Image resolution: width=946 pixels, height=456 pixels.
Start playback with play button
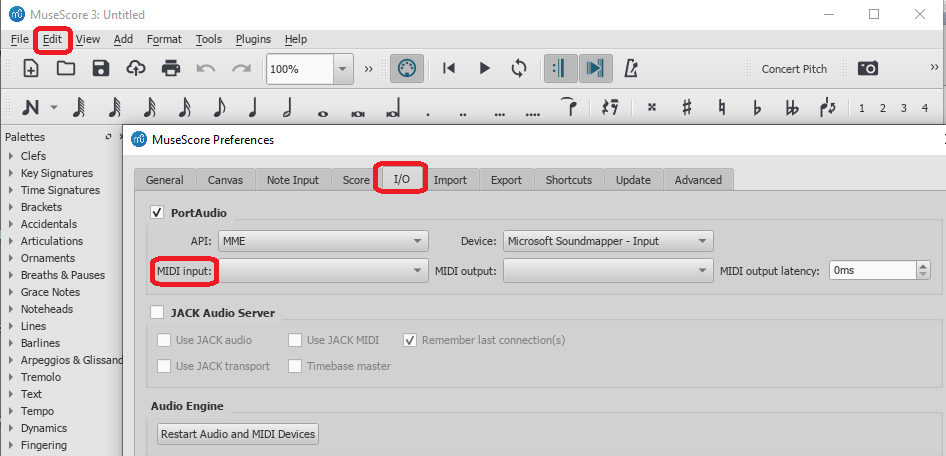tap(484, 68)
